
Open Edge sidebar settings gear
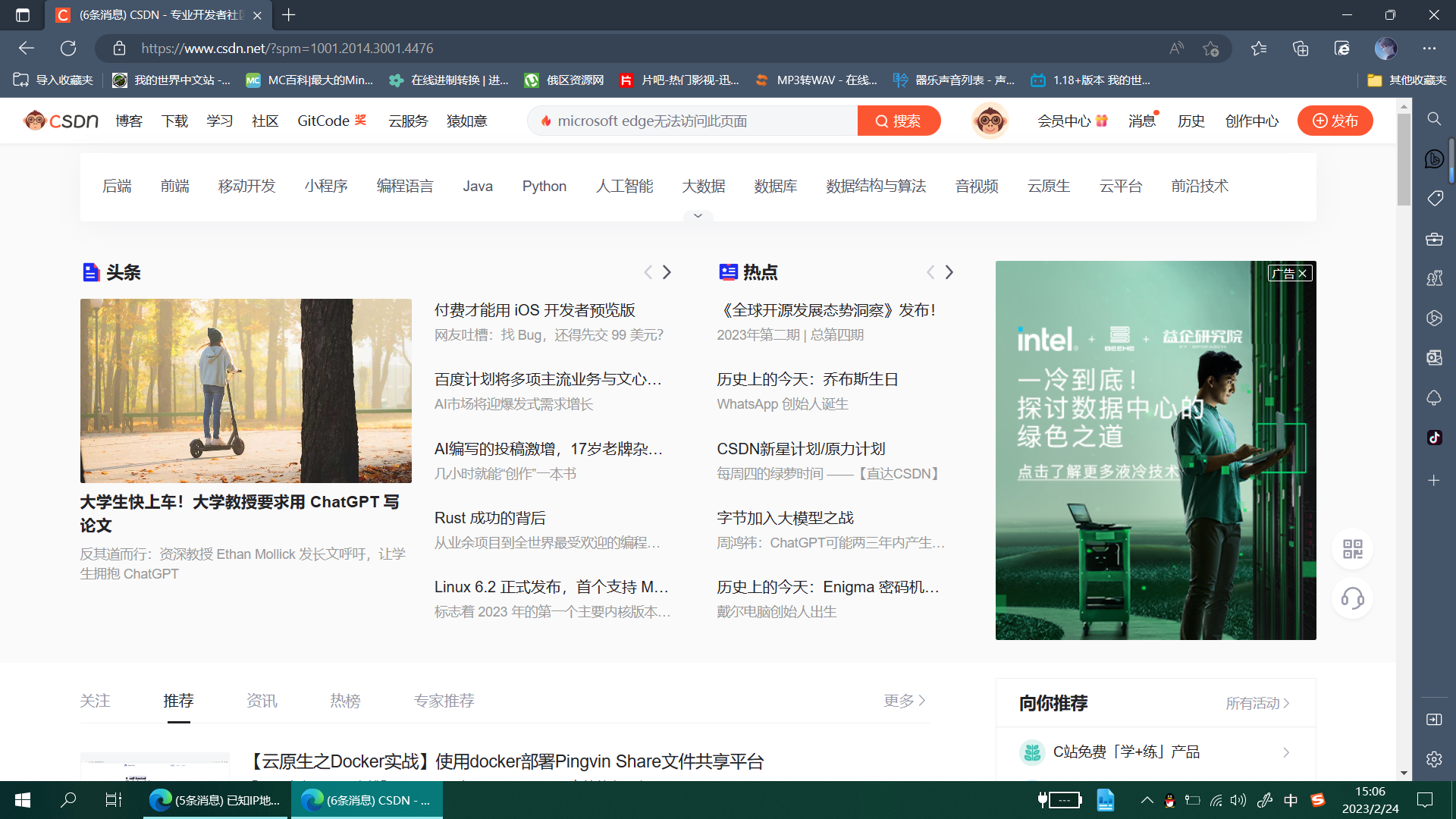coord(1434,759)
